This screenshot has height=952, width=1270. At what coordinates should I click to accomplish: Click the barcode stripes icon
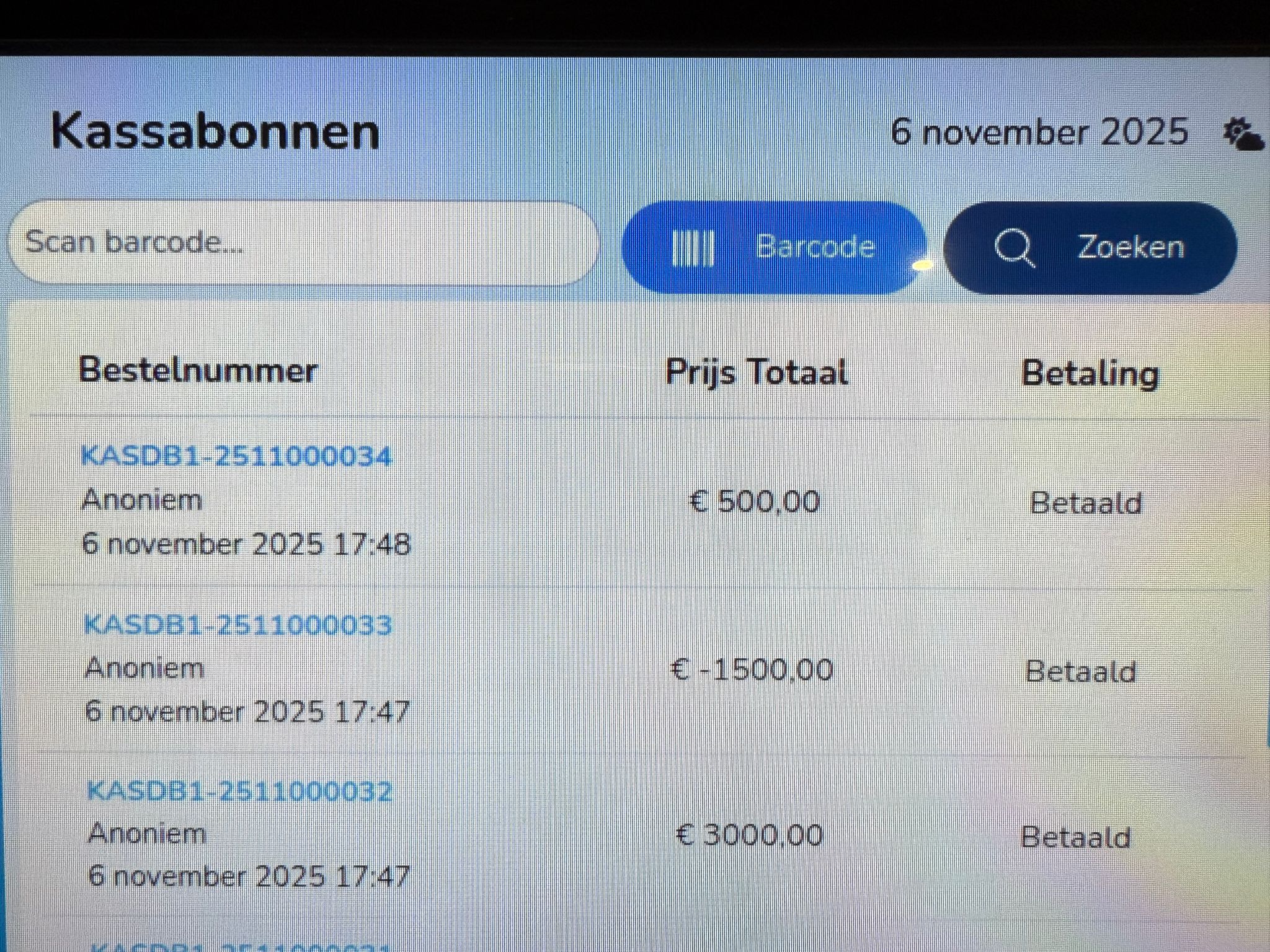point(693,248)
